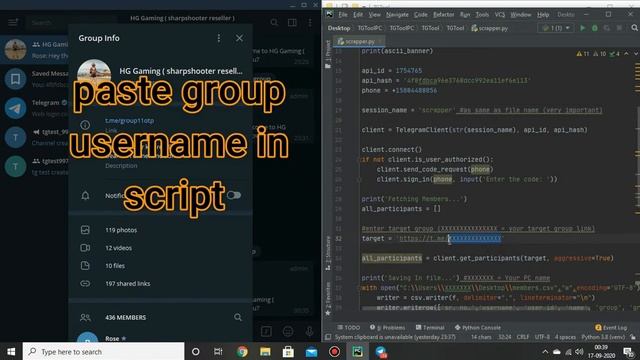The width and height of the screenshot is (640, 360).
Task: Open Saved Messages chat
Action: 34,78
